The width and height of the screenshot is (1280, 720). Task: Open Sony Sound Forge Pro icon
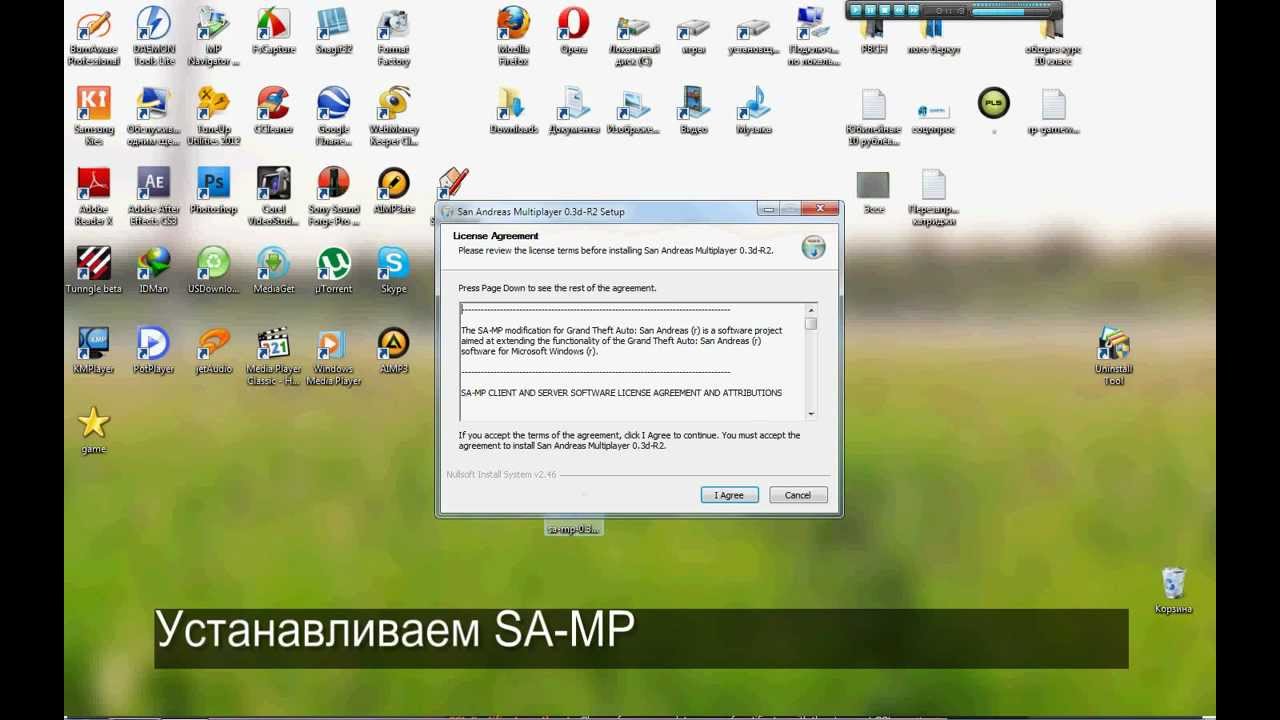[333, 195]
